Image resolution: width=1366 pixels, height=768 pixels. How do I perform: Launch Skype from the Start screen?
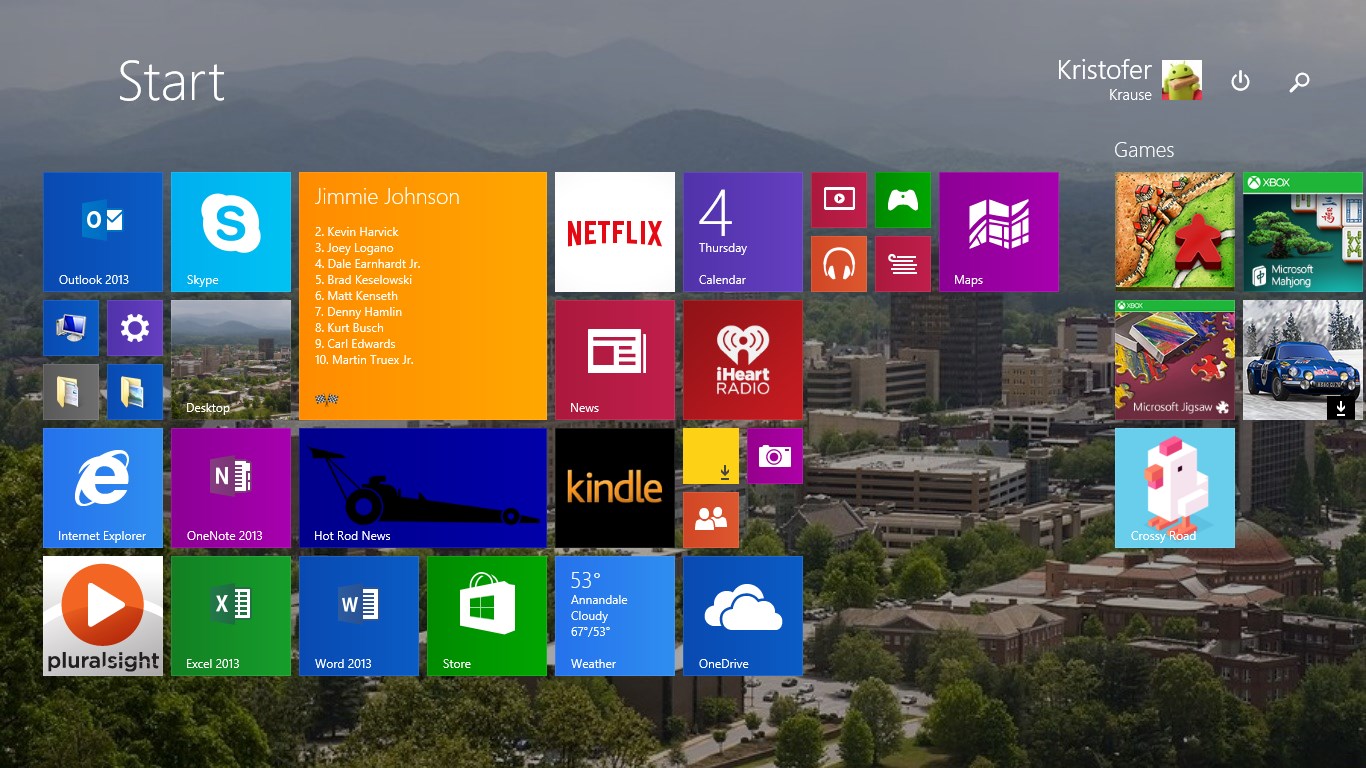pyautogui.click(x=231, y=232)
